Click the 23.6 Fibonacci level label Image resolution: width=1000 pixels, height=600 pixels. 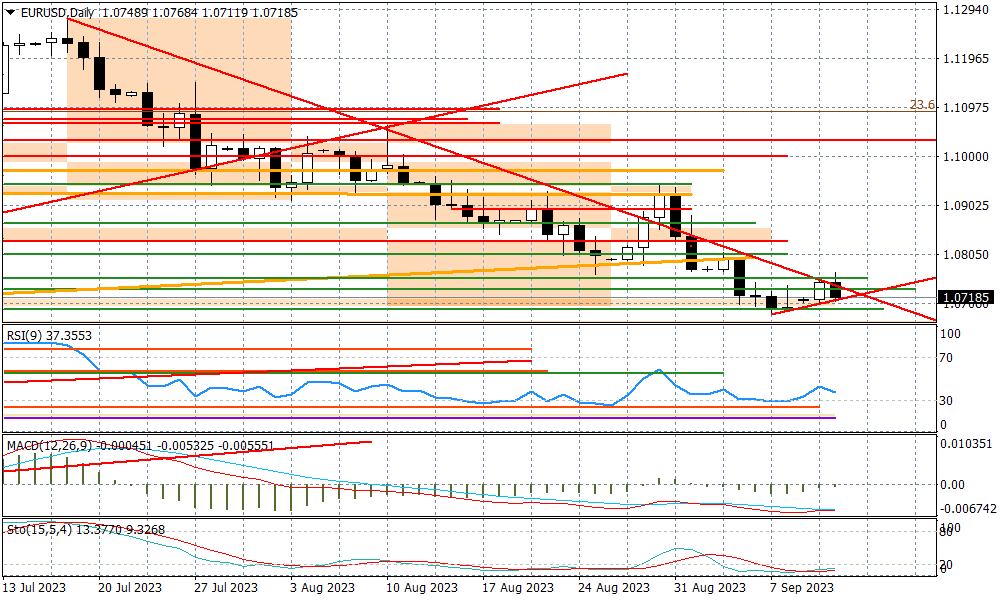pyautogui.click(x=921, y=105)
